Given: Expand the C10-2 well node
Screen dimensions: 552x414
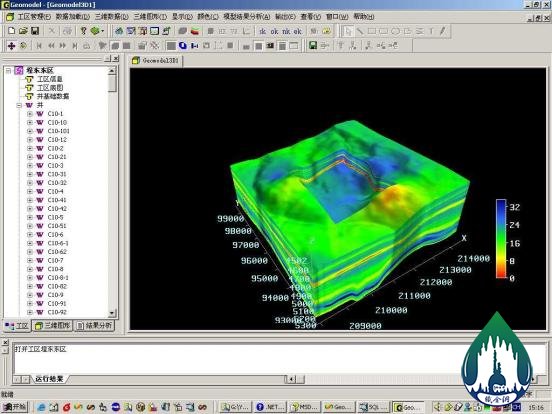Looking at the screenshot, I should coord(30,148).
